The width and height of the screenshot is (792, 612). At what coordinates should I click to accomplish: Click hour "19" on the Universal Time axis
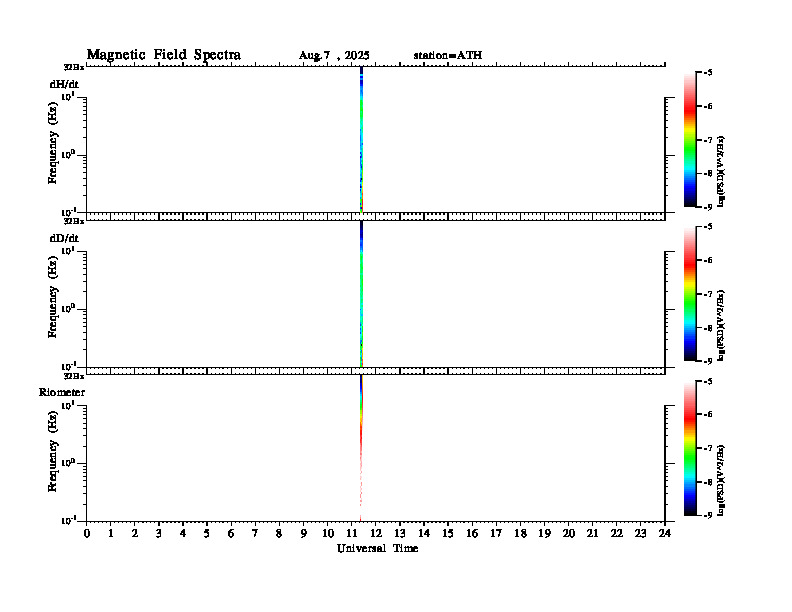544,533
